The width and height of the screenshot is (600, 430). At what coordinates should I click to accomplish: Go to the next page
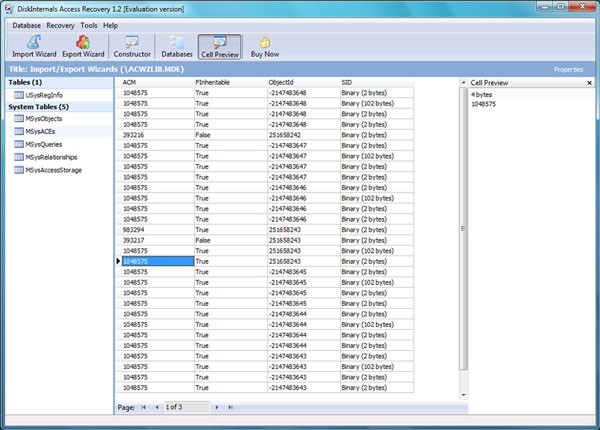pyautogui.click(x=219, y=408)
